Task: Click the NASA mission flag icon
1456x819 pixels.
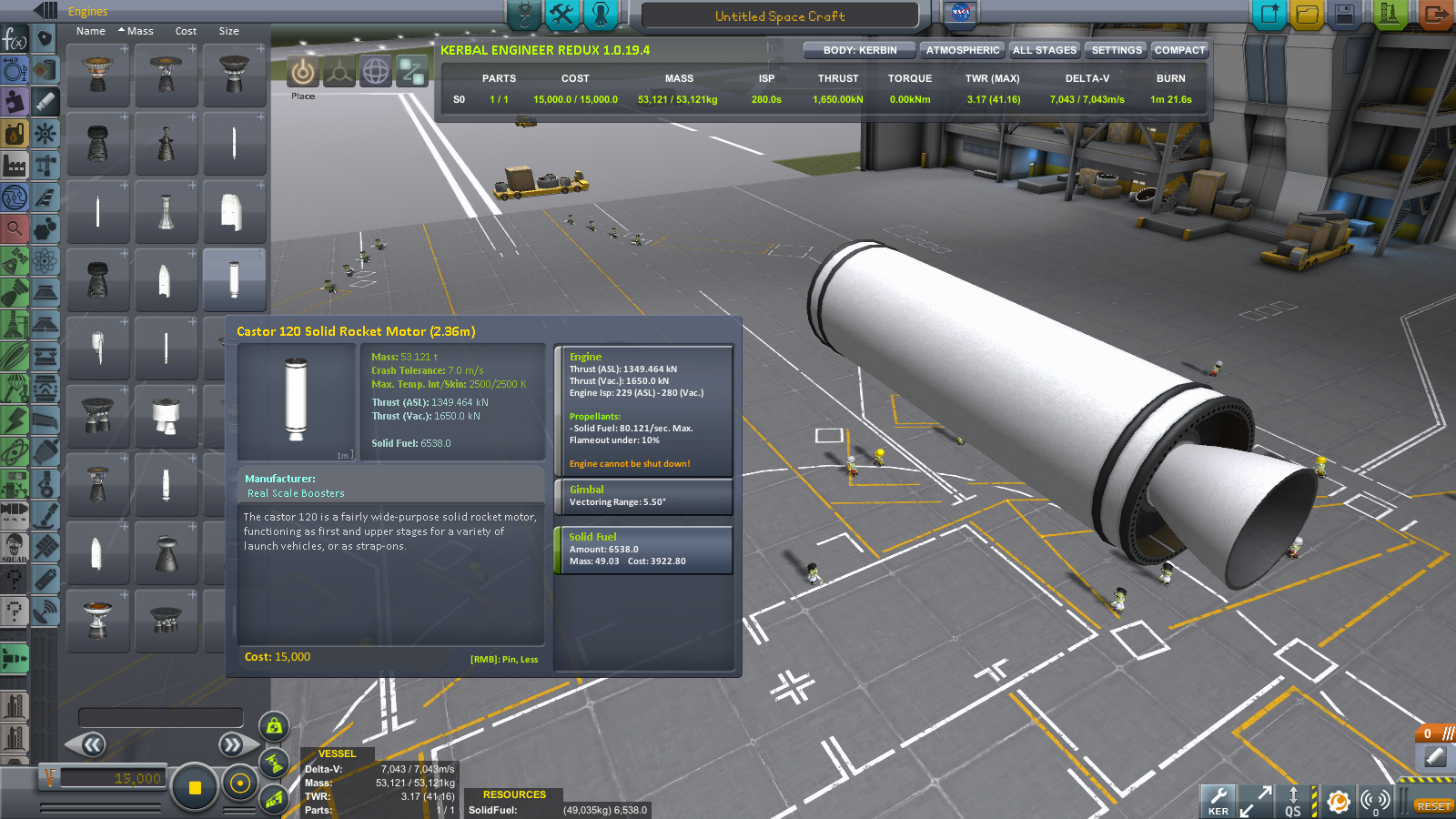Action: 959,13
